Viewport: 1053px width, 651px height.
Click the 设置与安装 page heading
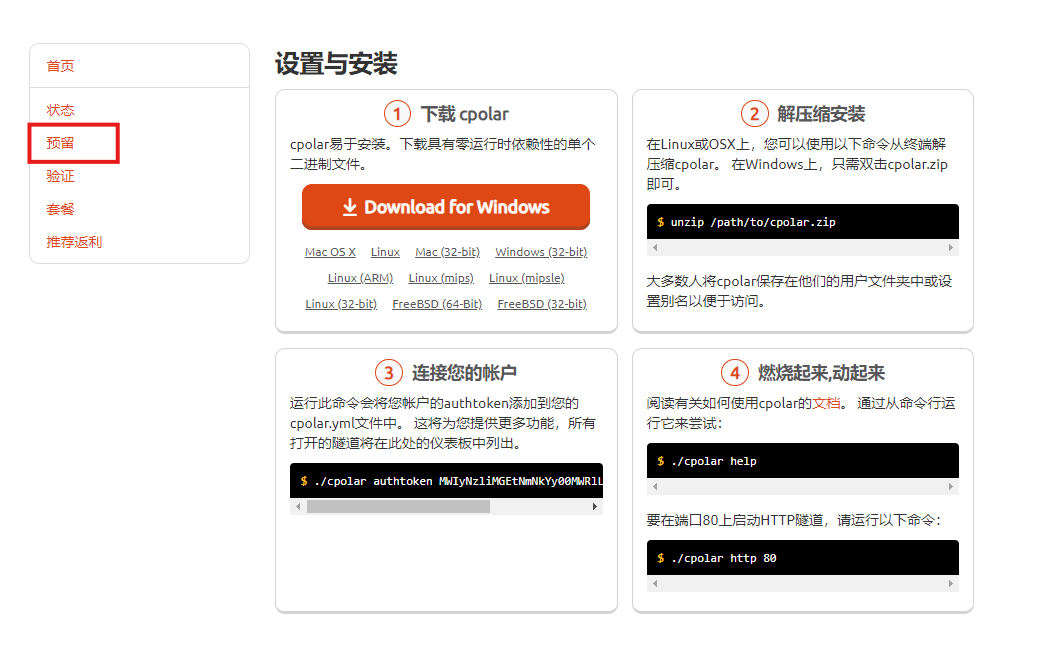[x=336, y=64]
